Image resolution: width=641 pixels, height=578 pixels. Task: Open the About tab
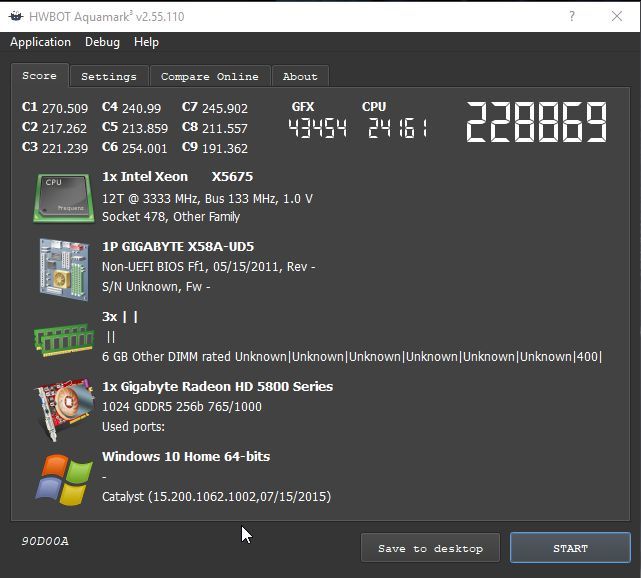click(x=300, y=76)
